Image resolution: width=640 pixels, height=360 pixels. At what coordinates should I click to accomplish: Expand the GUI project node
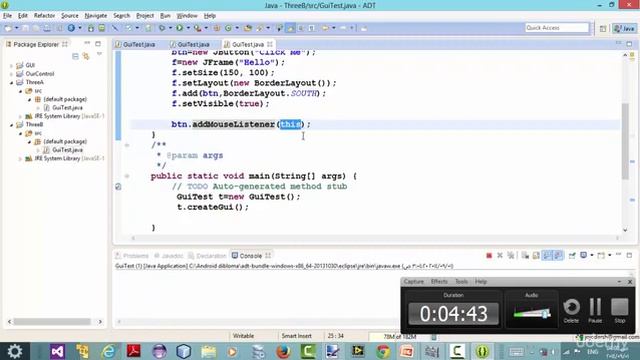tap(11, 65)
